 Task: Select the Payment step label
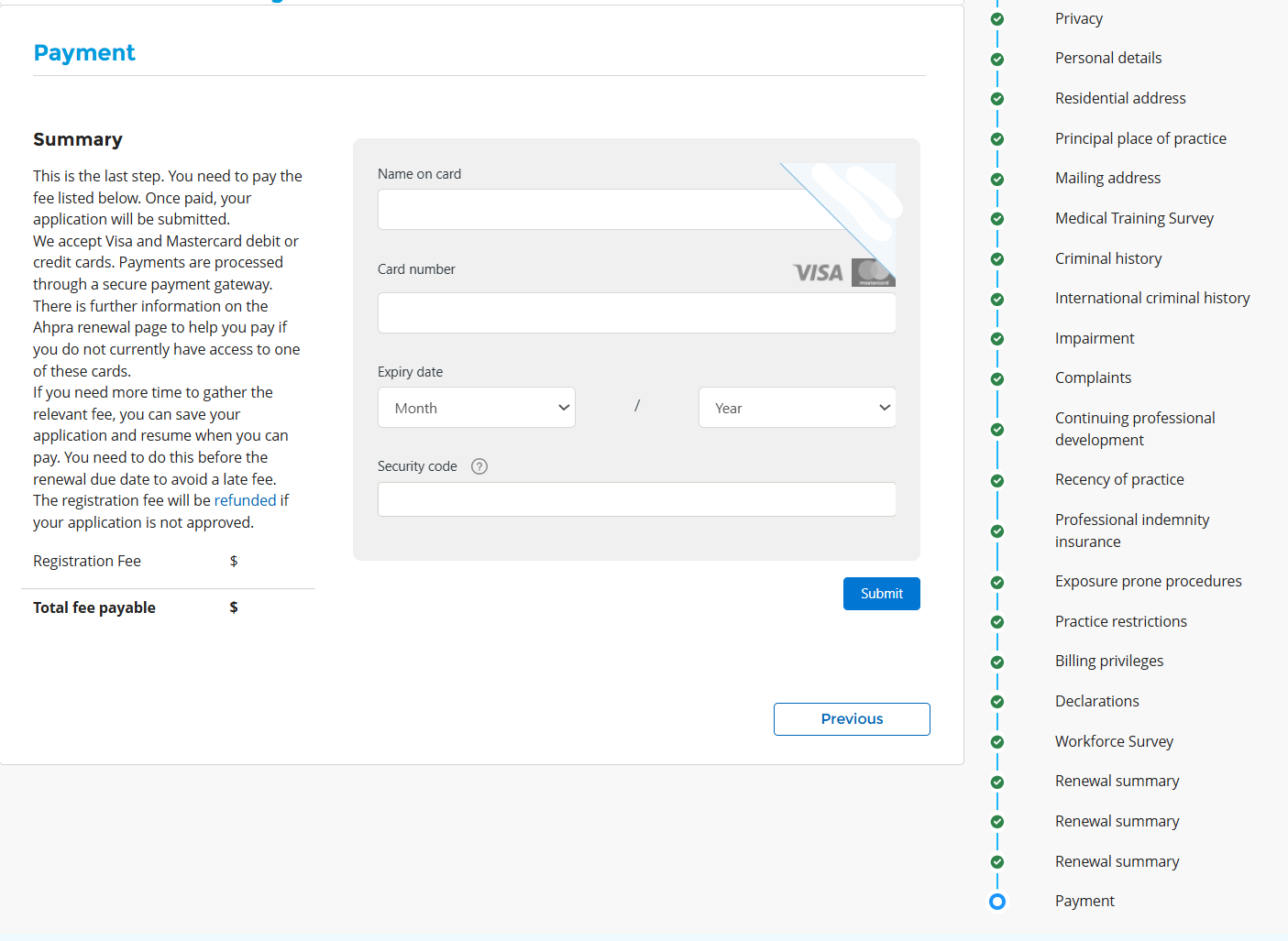coord(1084,901)
